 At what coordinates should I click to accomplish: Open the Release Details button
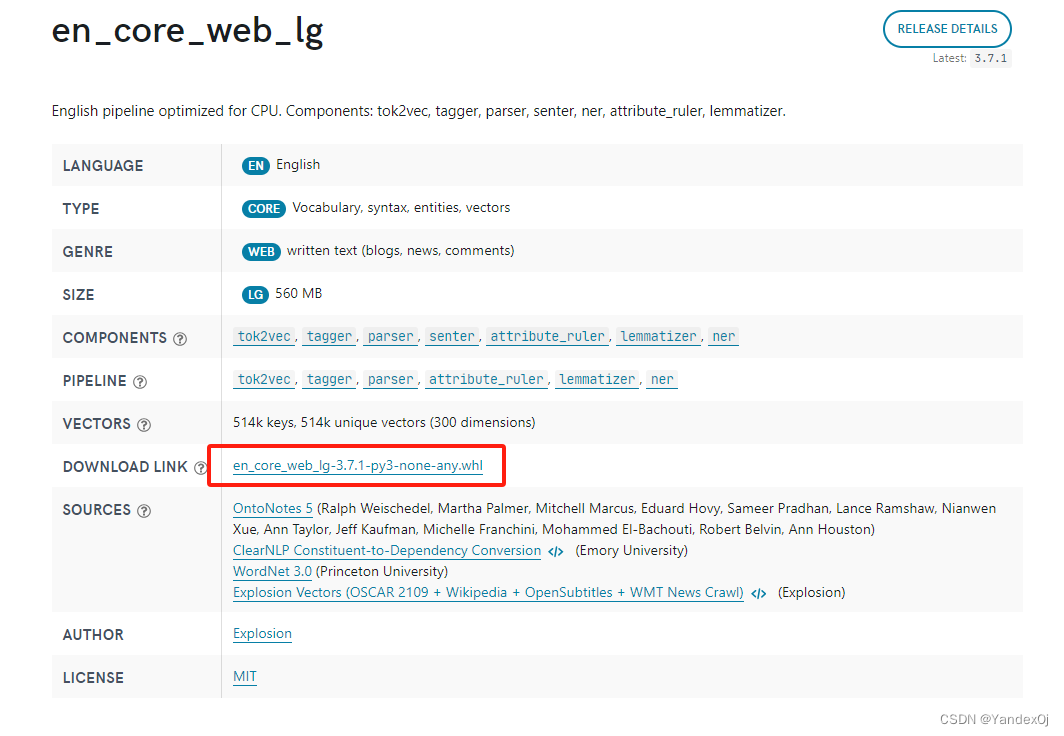947,29
